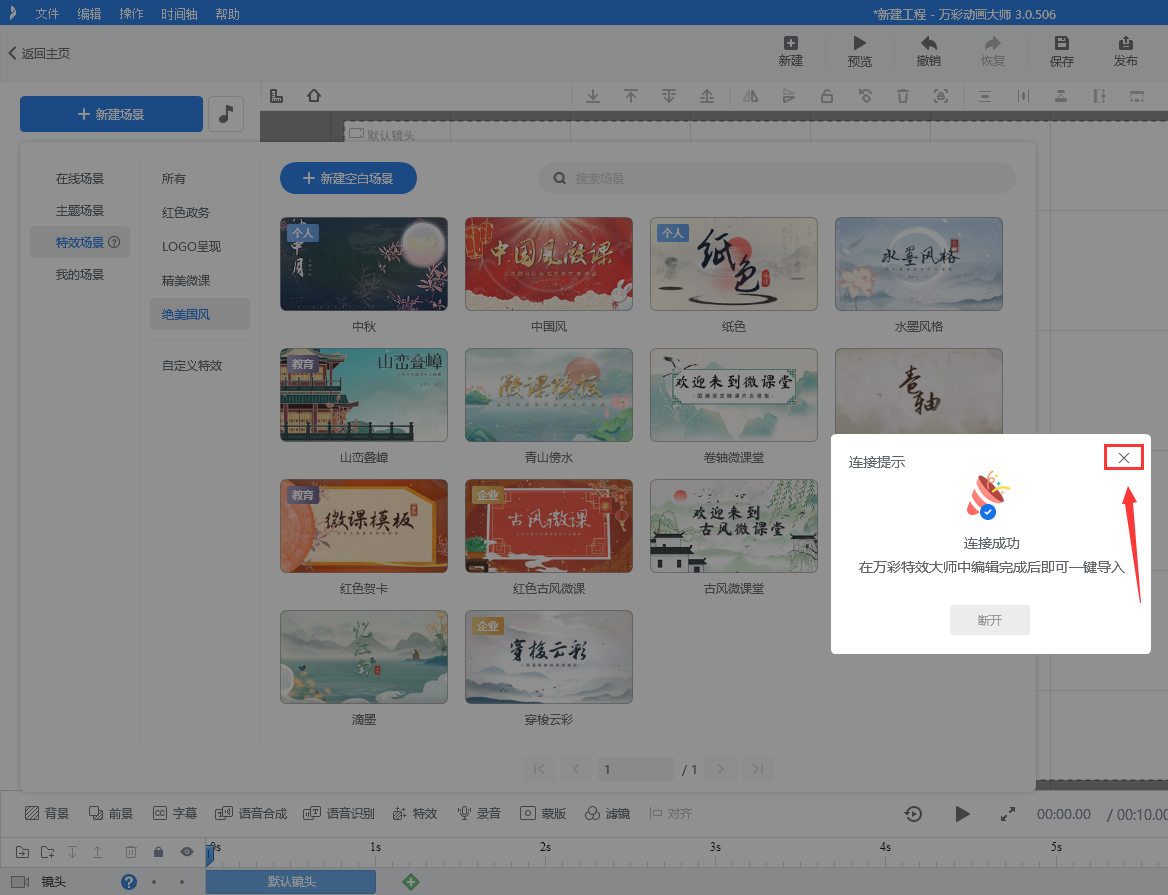Open 字幕 subtitle tool
The height and width of the screenshot is (895, 1168).
(x=175, y=813)
